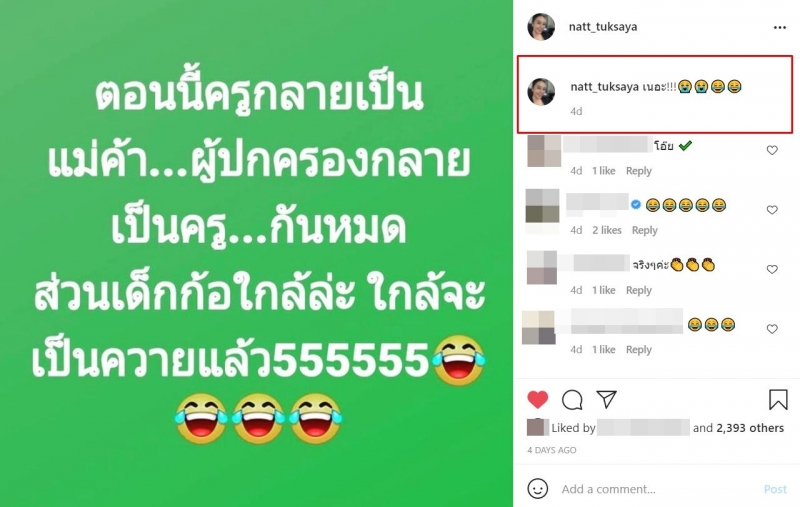
Task: Like the verified user's emoji comment
Action: tap(772, 210)
